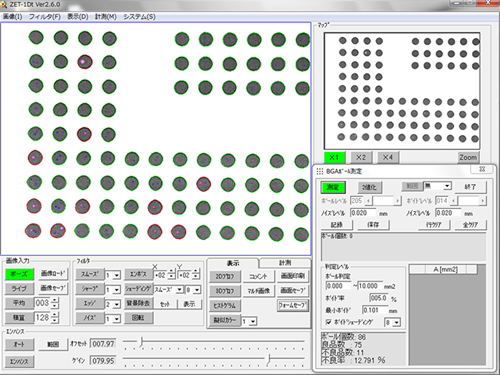This screenshot has width=500, height=375.
Task: Click the 範囲 range button in エンハンス group
Action: pyautogui.click(x=53, y=344)
